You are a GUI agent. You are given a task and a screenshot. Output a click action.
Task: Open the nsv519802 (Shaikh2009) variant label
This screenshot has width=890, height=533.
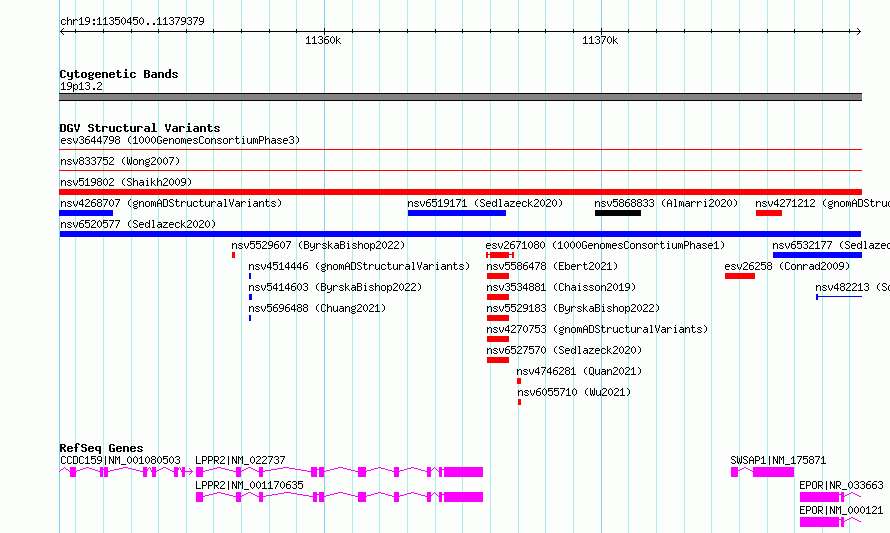point(126,182)
